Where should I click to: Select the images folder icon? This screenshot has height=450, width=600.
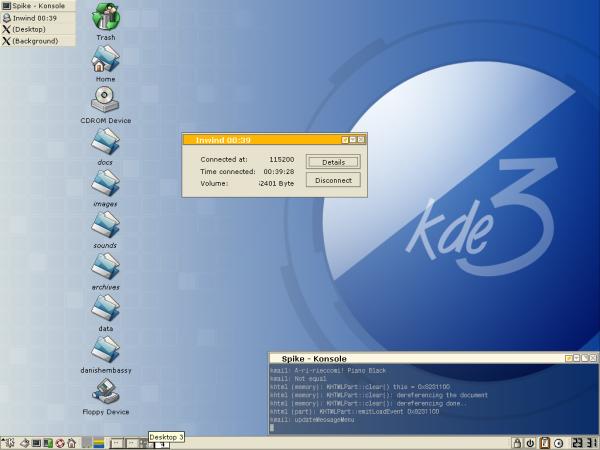(x=106, y=188)
